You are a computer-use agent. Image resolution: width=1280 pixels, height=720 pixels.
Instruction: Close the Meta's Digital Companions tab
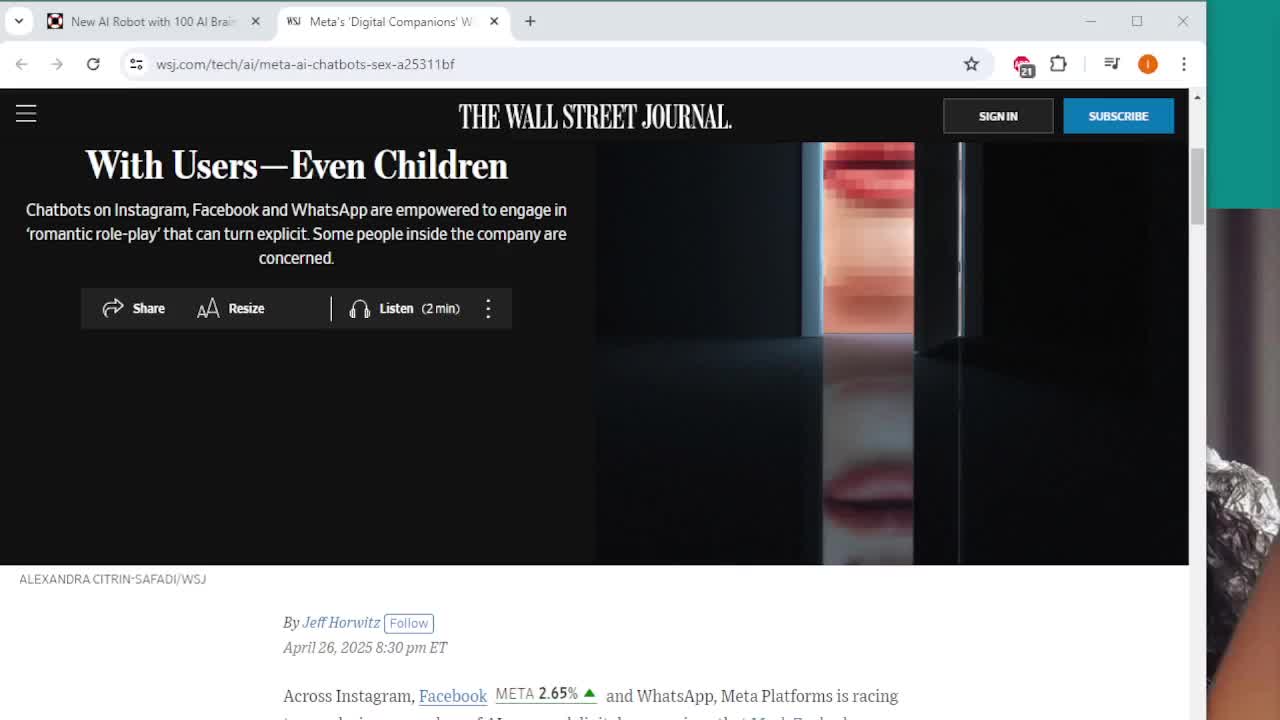tap(494, 21)
